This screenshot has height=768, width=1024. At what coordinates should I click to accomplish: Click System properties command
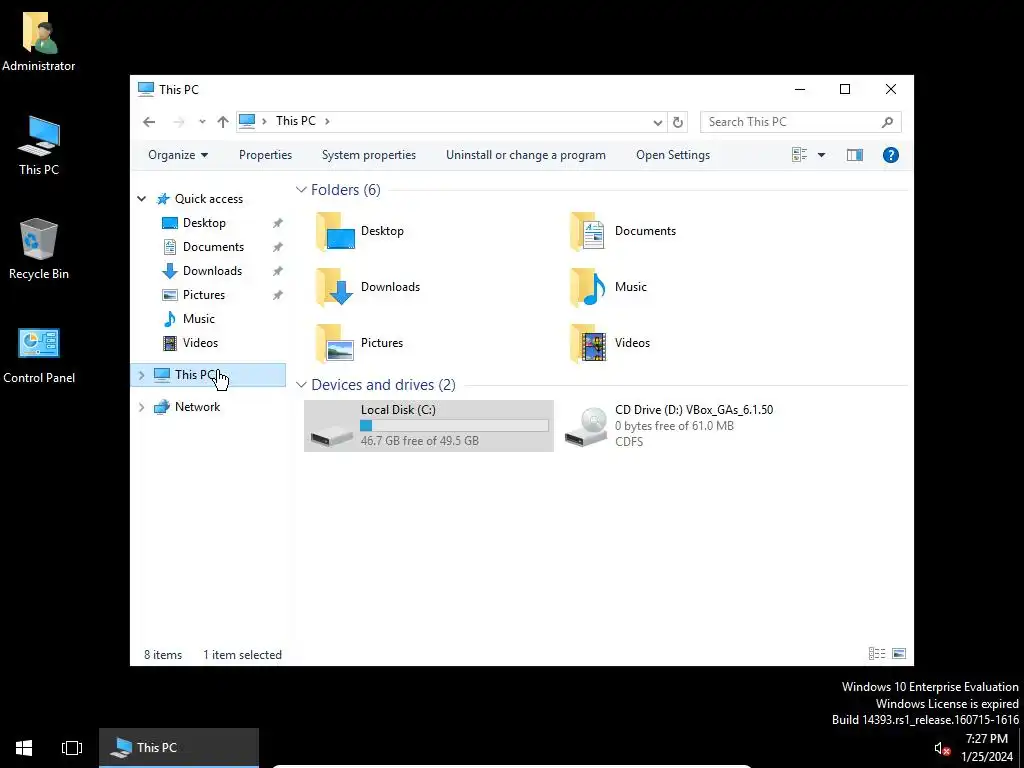[x=369, y=155]
